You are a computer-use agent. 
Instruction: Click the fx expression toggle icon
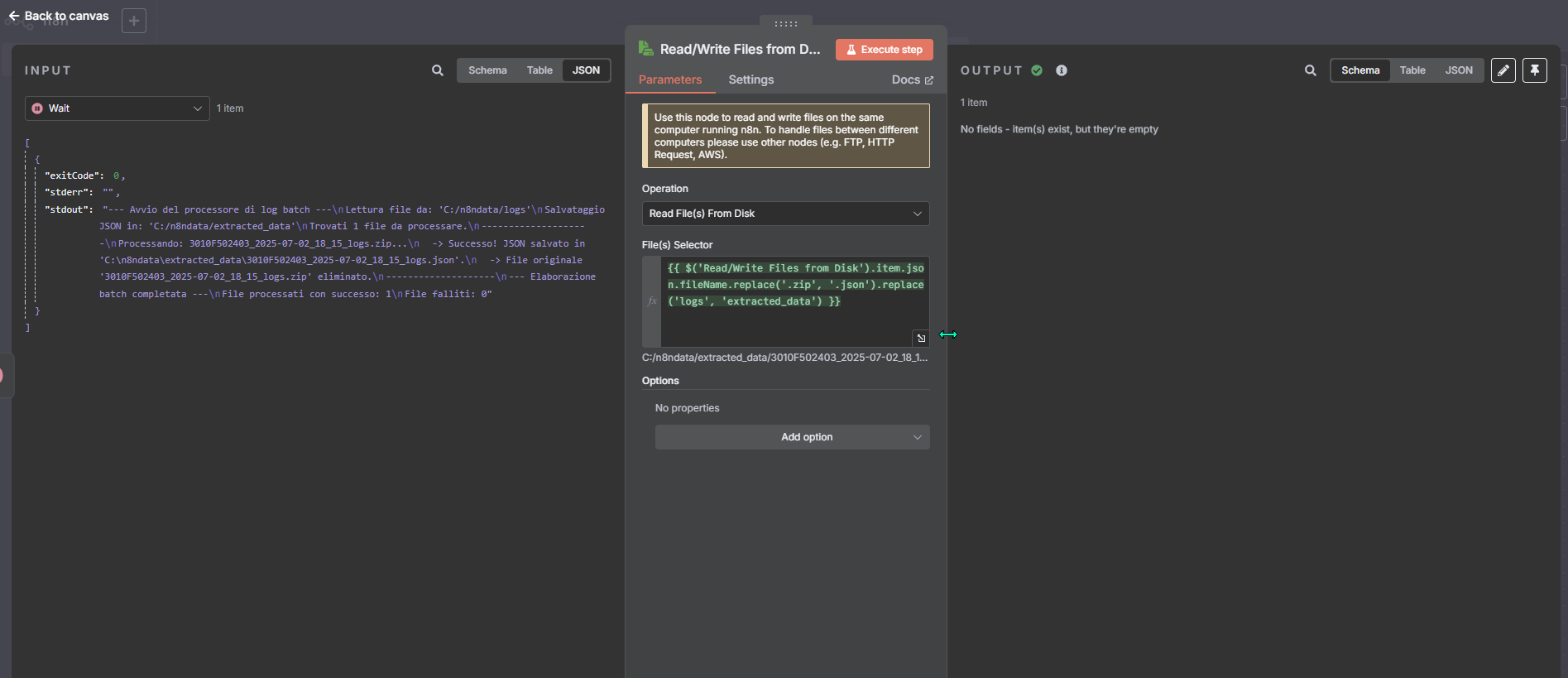[652, 301]
